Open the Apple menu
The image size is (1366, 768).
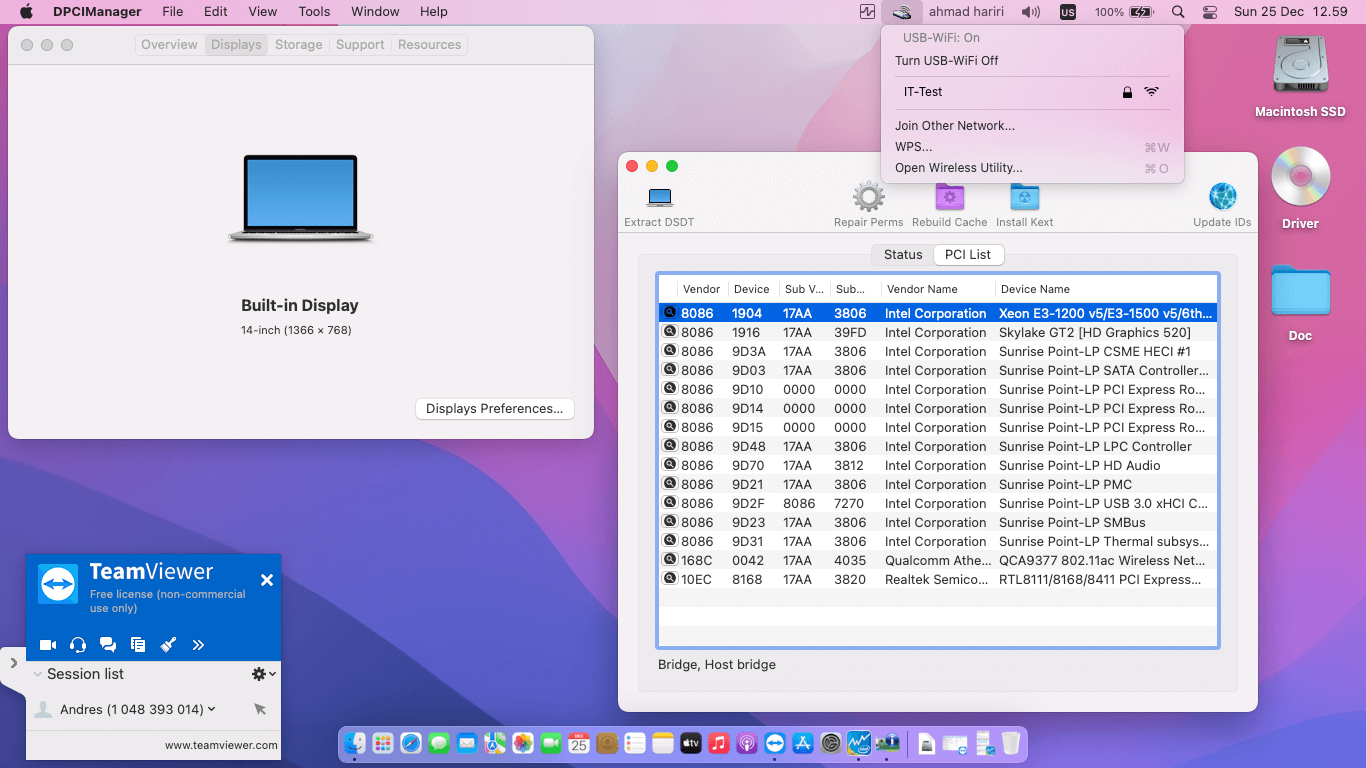click(x=26, y=12)
